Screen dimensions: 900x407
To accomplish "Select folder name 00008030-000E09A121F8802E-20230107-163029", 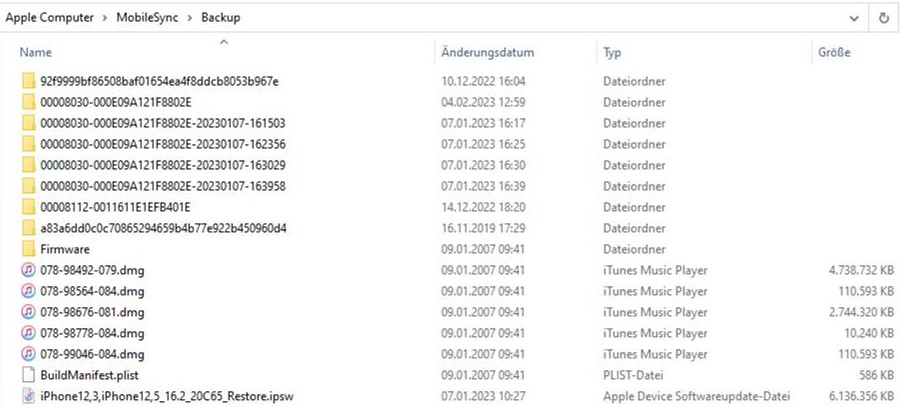I will click(163, 165).
